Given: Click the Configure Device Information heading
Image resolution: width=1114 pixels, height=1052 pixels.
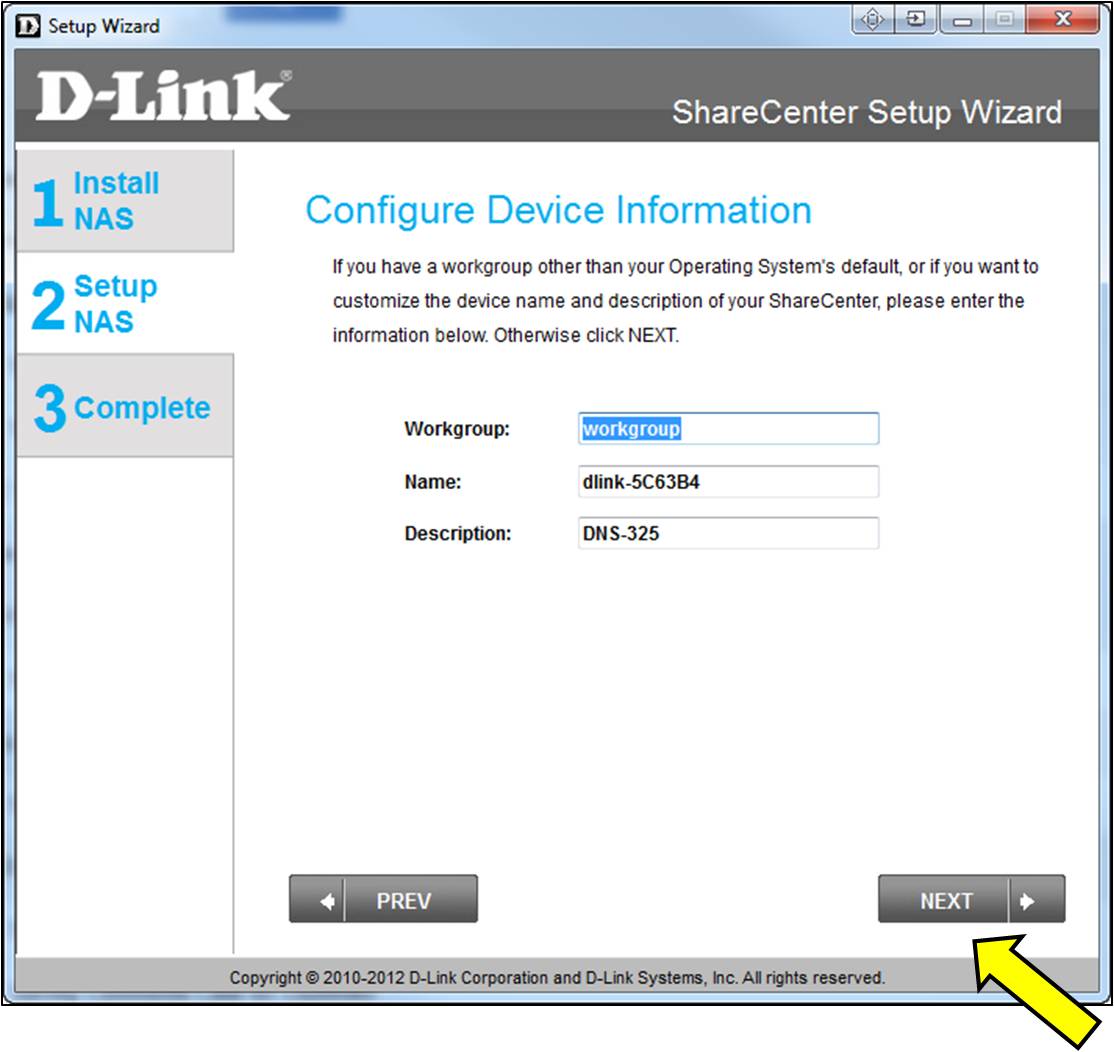Looking at the screenshot, I should [558, 210].
